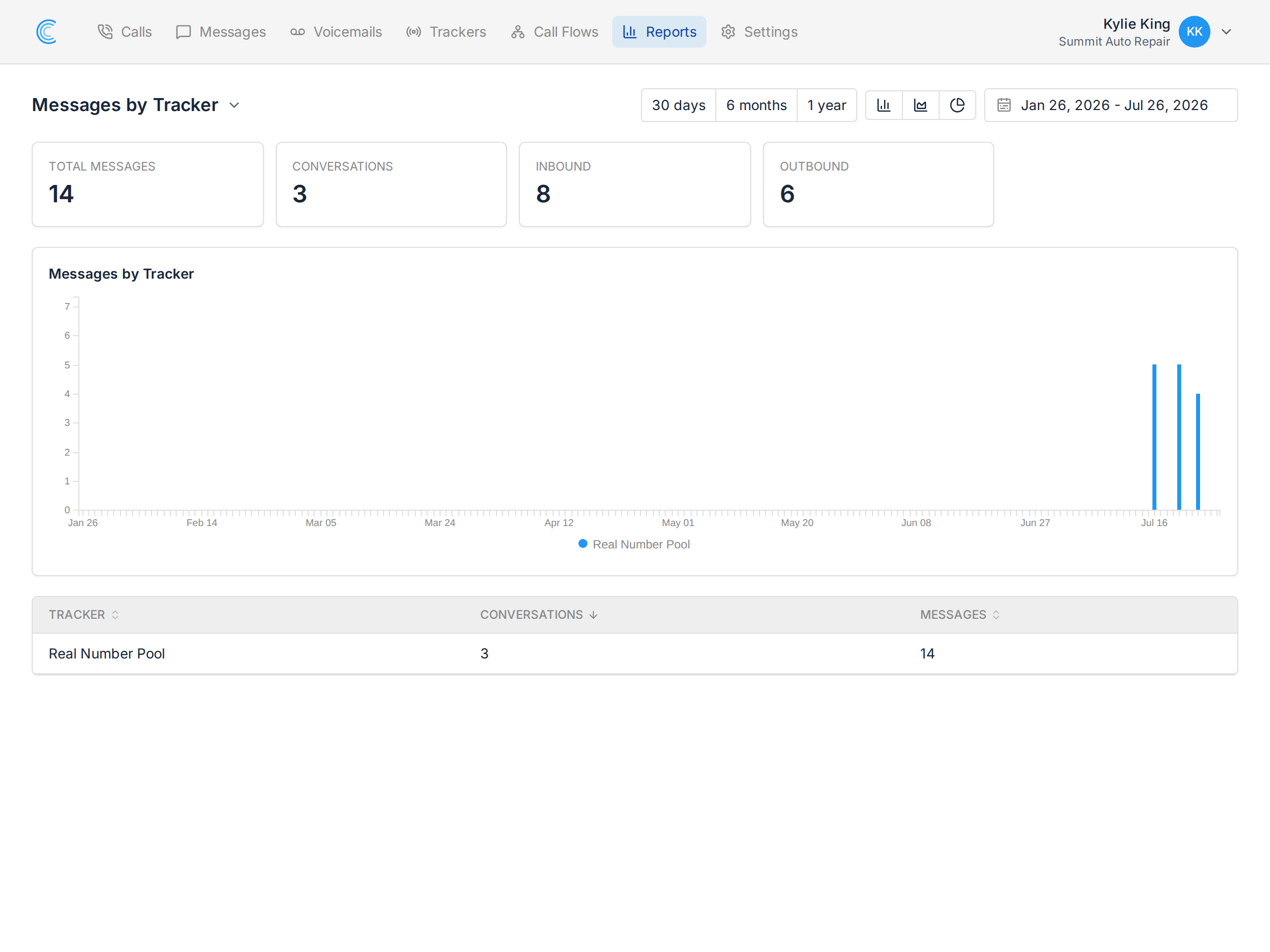The image size is (1270, 952).
Task: Click the Jul 16 axis label
Action: point(1153,523)
